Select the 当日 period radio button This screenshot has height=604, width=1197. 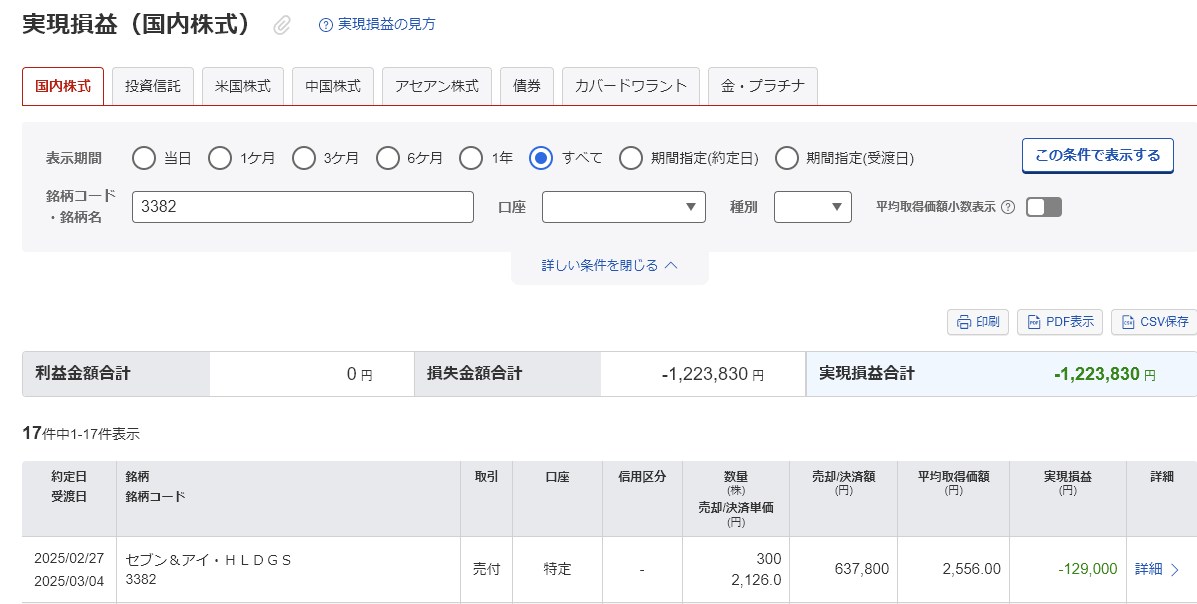tap(144, 158)
